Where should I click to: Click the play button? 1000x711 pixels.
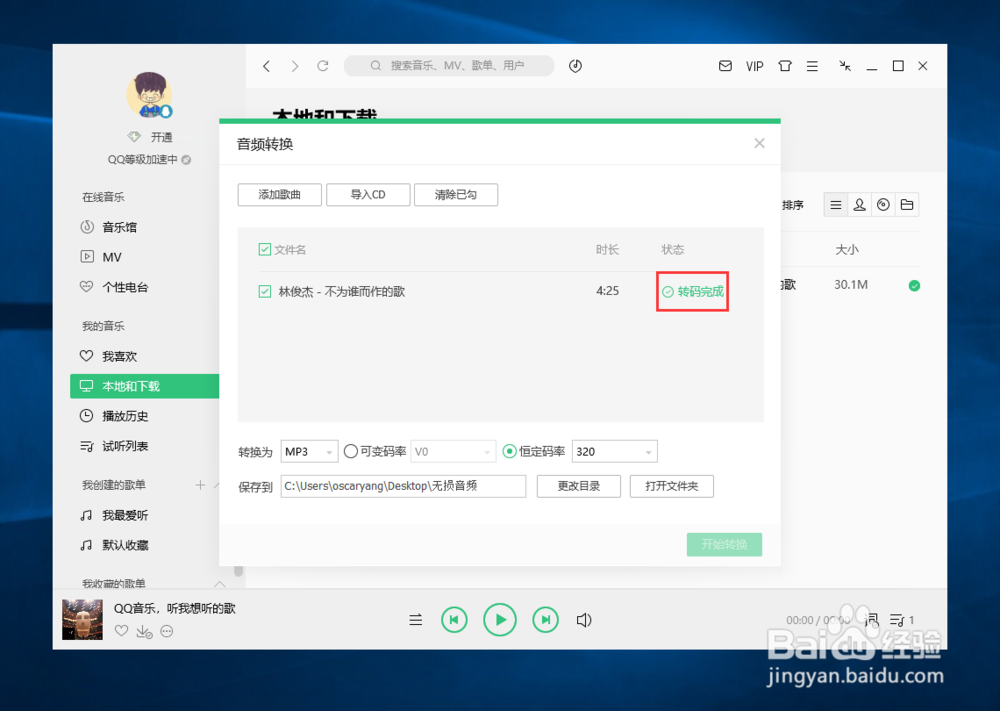tap(499, 620)
